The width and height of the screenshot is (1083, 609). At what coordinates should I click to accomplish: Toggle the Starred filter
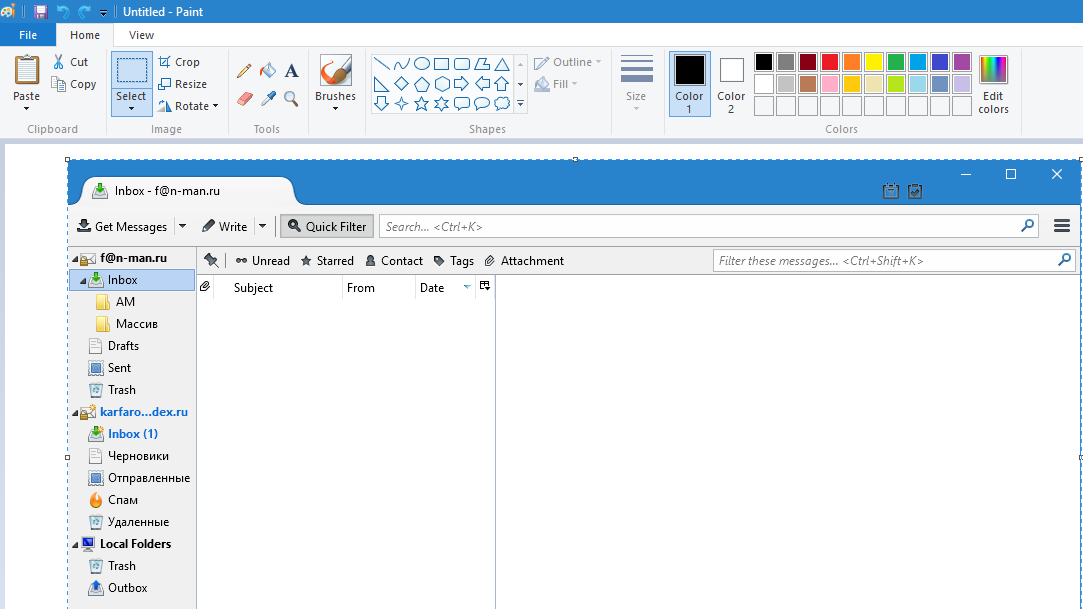[327, 261]
